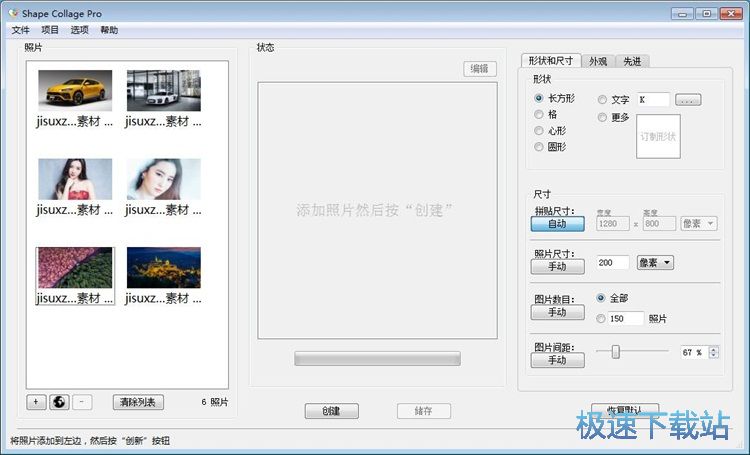Screen dimensions: 750x455
Task: Open the 选项 menu
Action: tap(79, 30)
